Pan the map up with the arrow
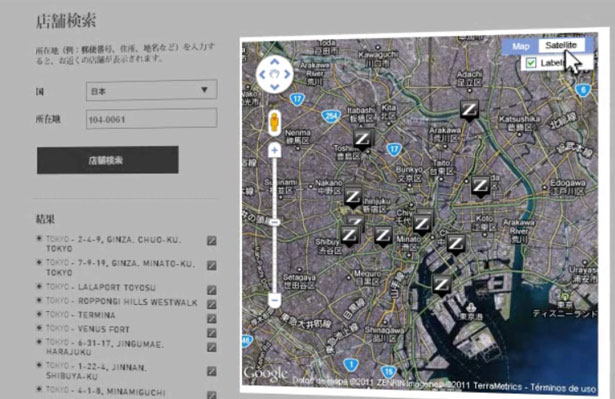This screenshot has height=399, width=615. (x=275, y=62)
